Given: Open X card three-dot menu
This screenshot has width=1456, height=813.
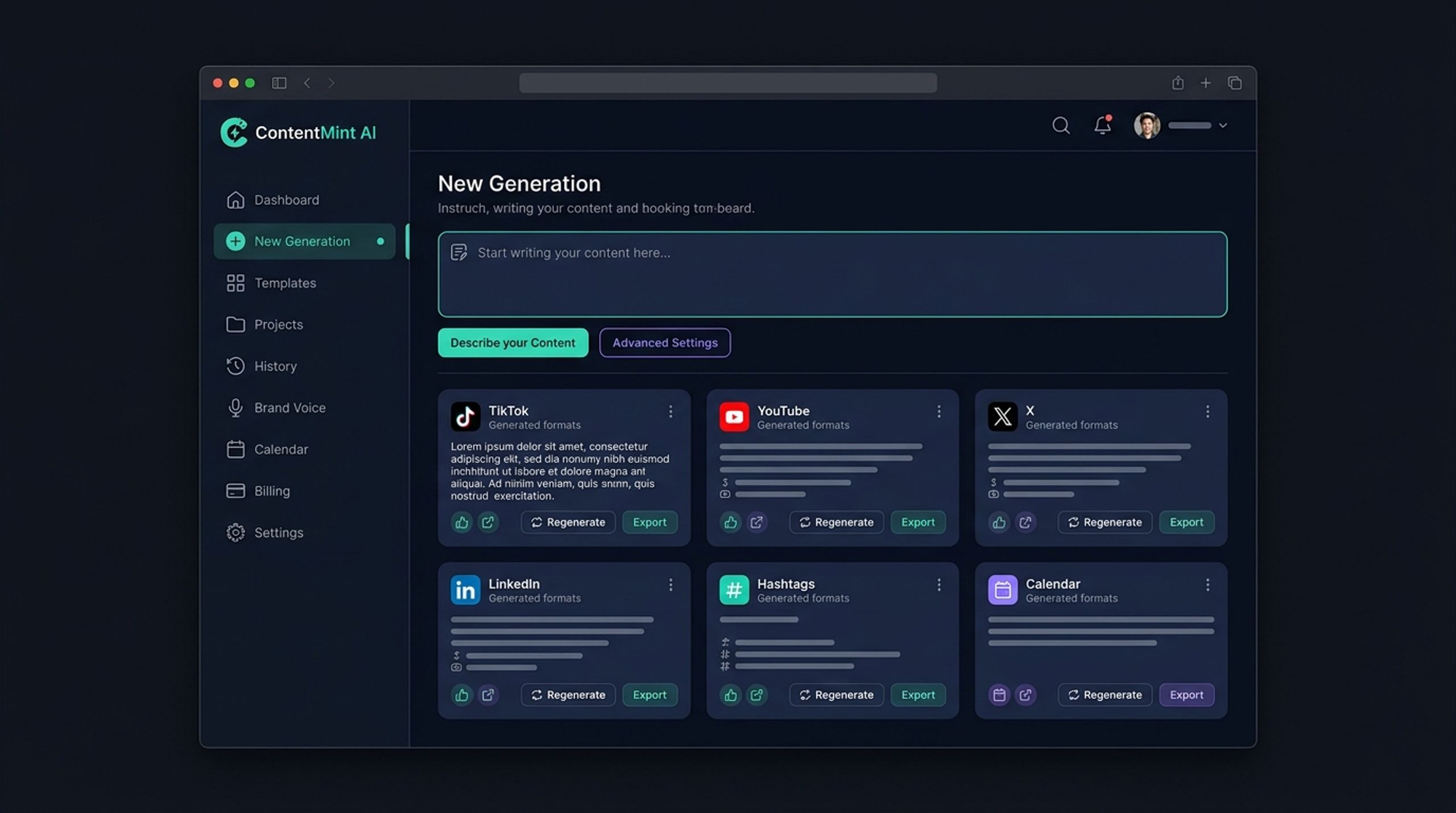Looking at the screenshot, I should click(1207, 411).
